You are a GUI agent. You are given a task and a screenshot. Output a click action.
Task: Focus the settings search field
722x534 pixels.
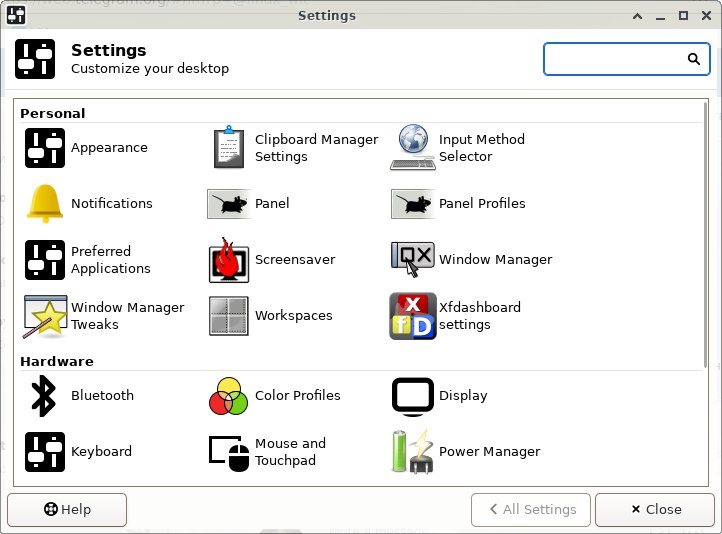pos(627,59)
